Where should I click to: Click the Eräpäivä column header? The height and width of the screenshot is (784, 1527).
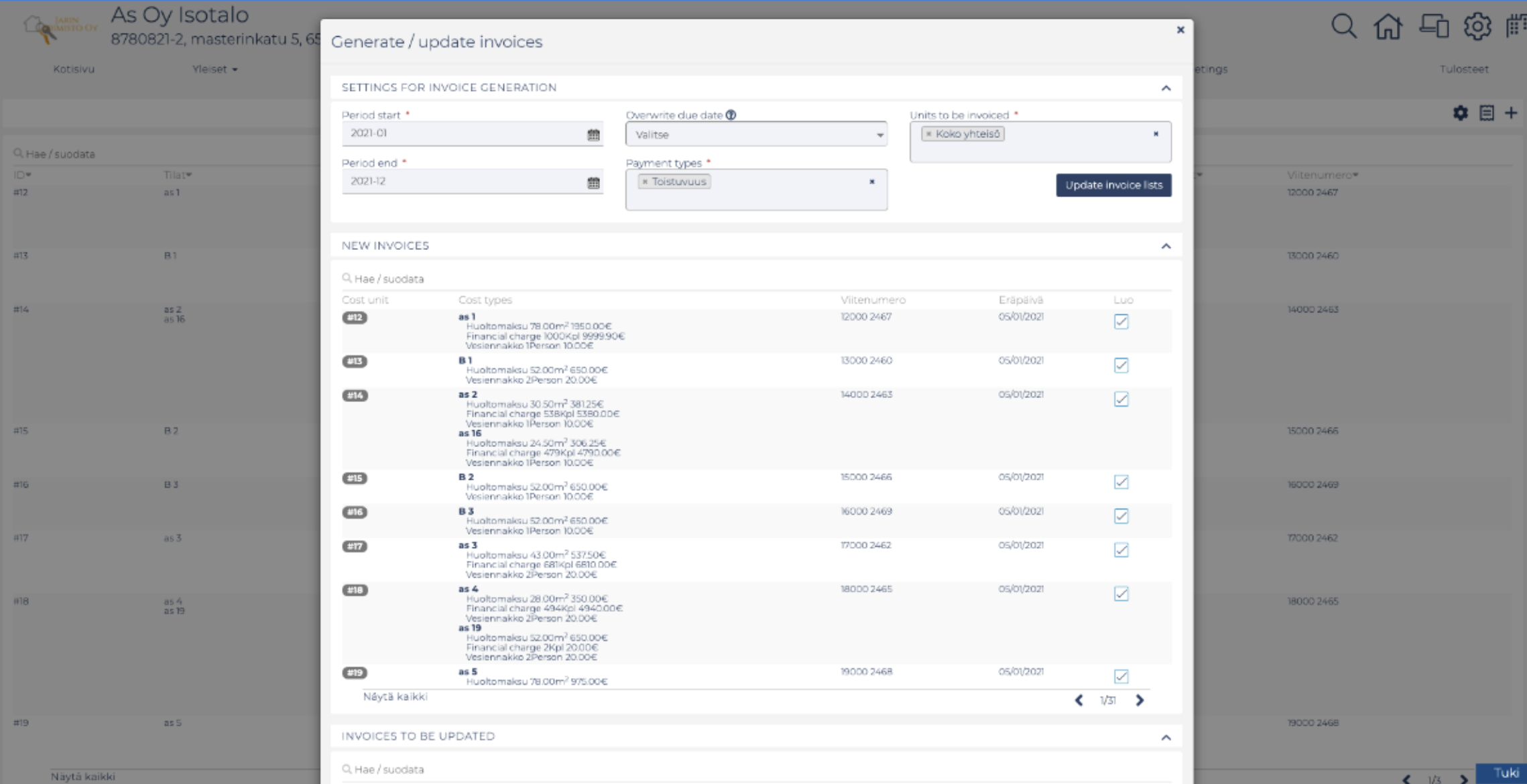coord(1021,300)
